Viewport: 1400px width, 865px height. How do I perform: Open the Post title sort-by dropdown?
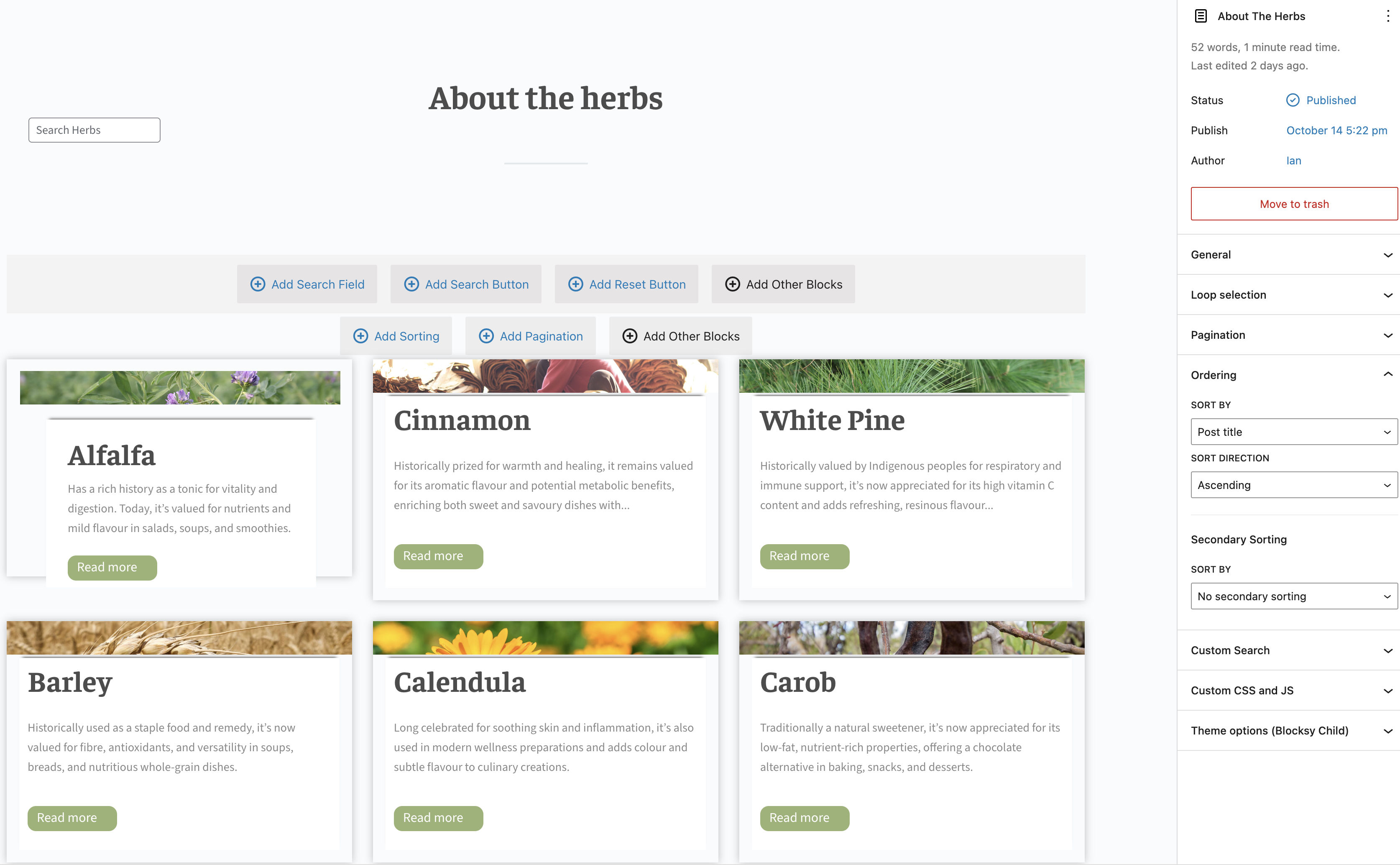tap(1294, 432)
